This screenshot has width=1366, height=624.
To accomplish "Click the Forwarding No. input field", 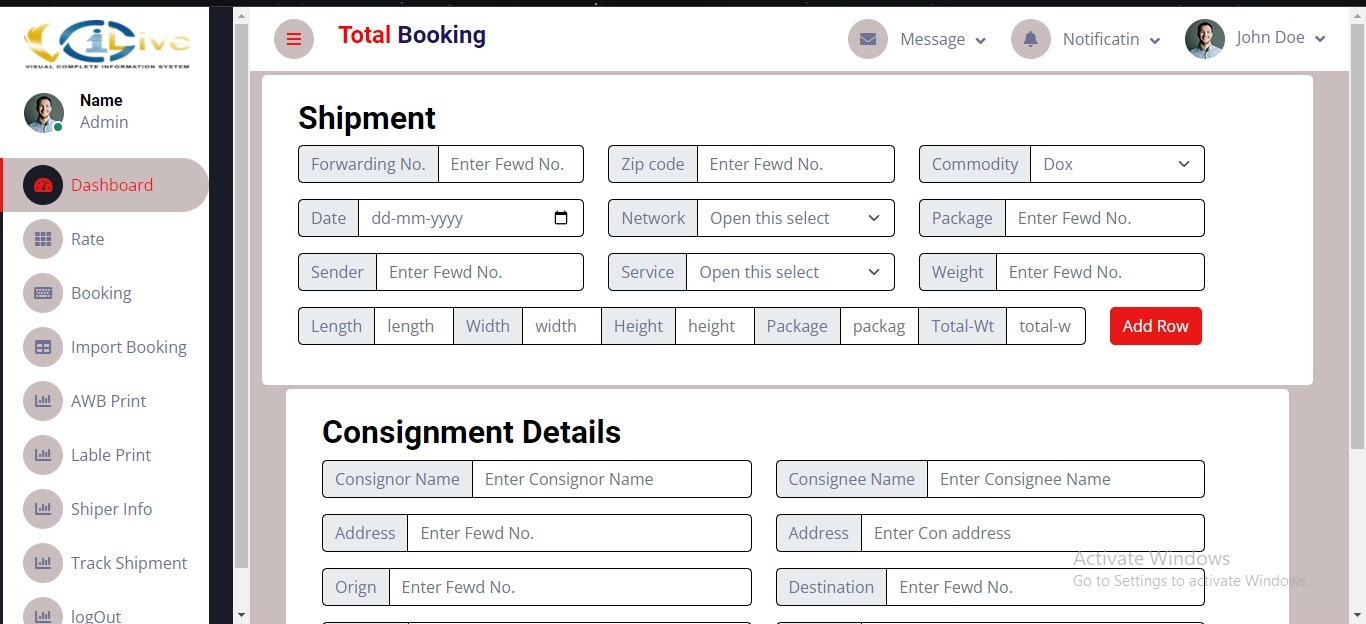I will pos(511,164).
